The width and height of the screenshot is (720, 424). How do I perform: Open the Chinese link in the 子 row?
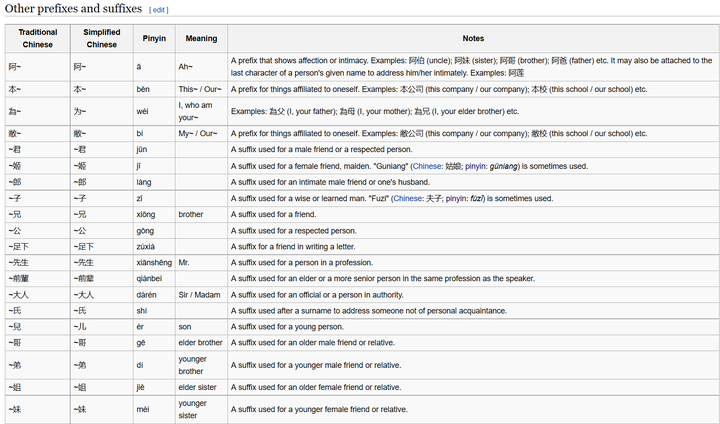pos(407,198)
